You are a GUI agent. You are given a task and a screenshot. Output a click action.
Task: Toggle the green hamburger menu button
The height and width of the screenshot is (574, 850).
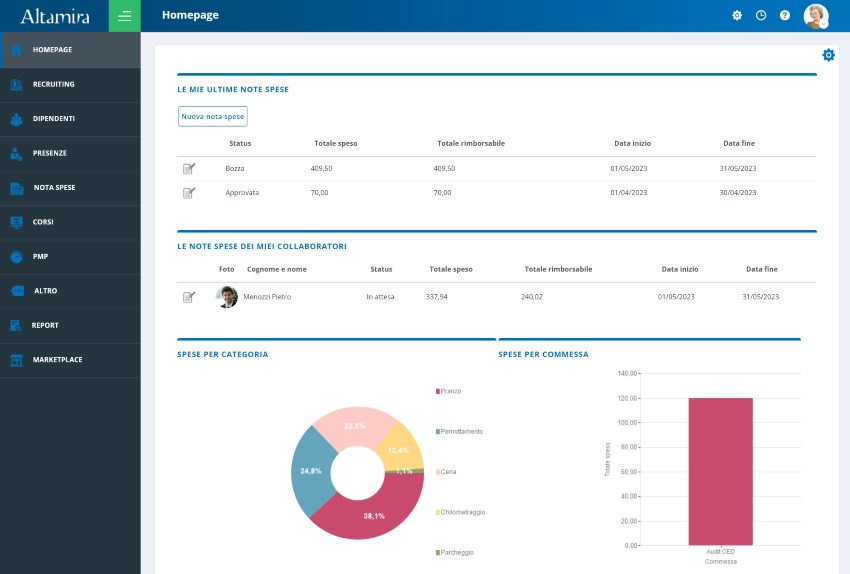(x=124, y=16)
